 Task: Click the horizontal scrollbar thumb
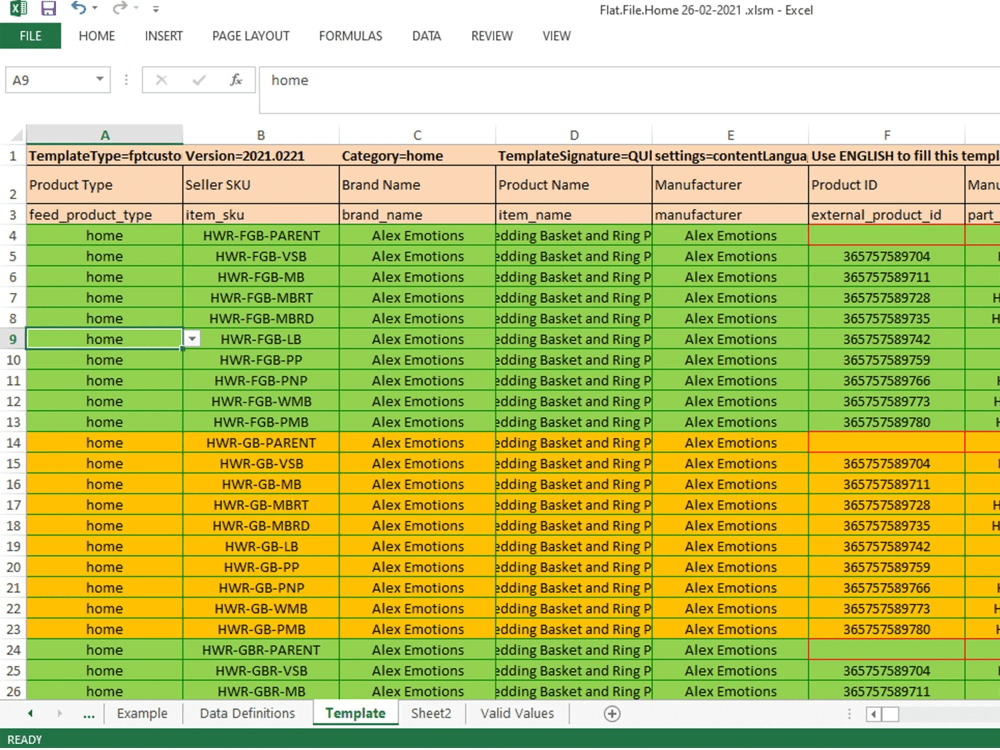pos(890,714)
